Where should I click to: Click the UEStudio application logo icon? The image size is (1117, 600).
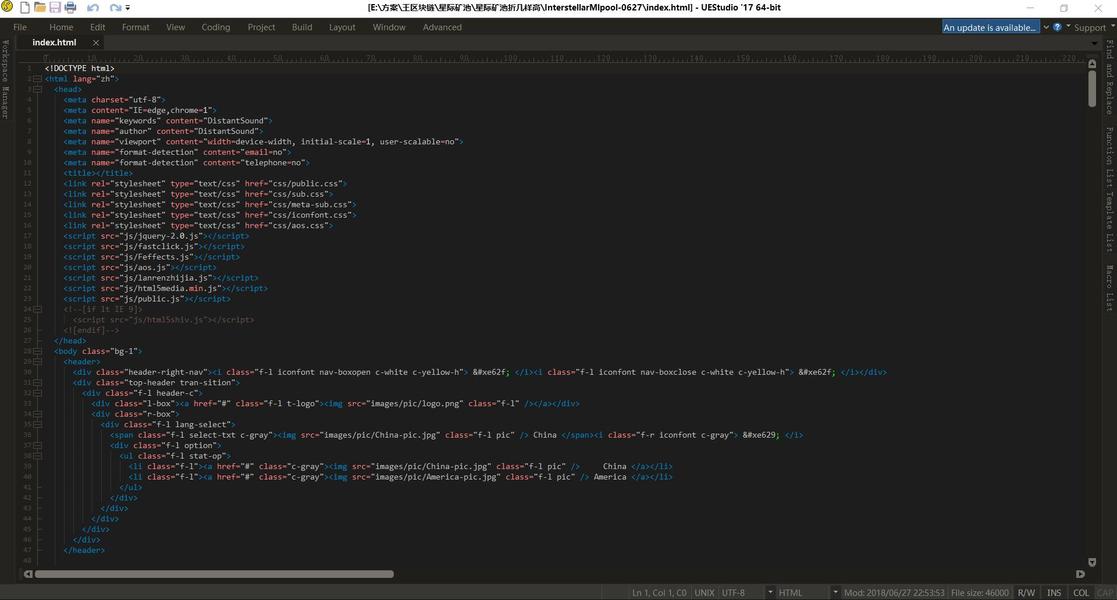(x=7, y=7)
